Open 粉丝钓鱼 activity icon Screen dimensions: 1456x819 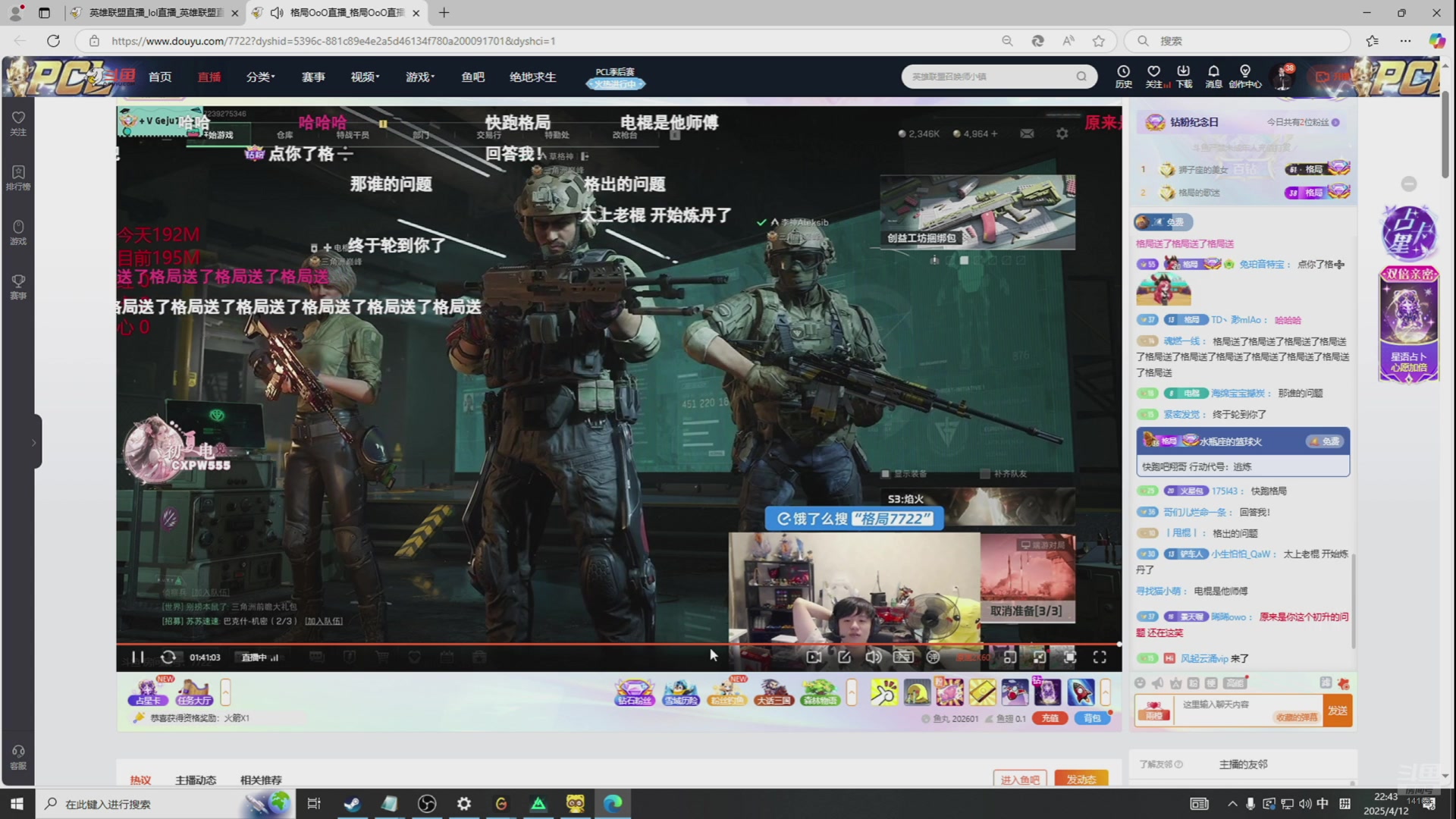[727, 692]
